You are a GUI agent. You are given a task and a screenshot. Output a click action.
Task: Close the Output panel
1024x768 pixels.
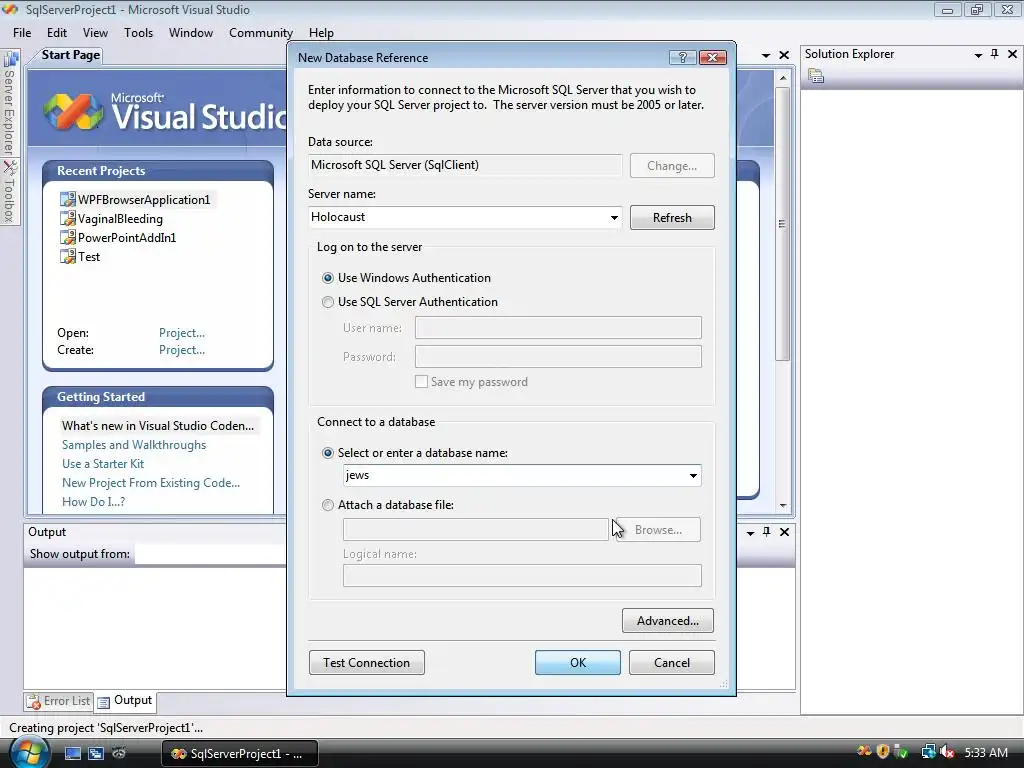[x=784, y=532]
